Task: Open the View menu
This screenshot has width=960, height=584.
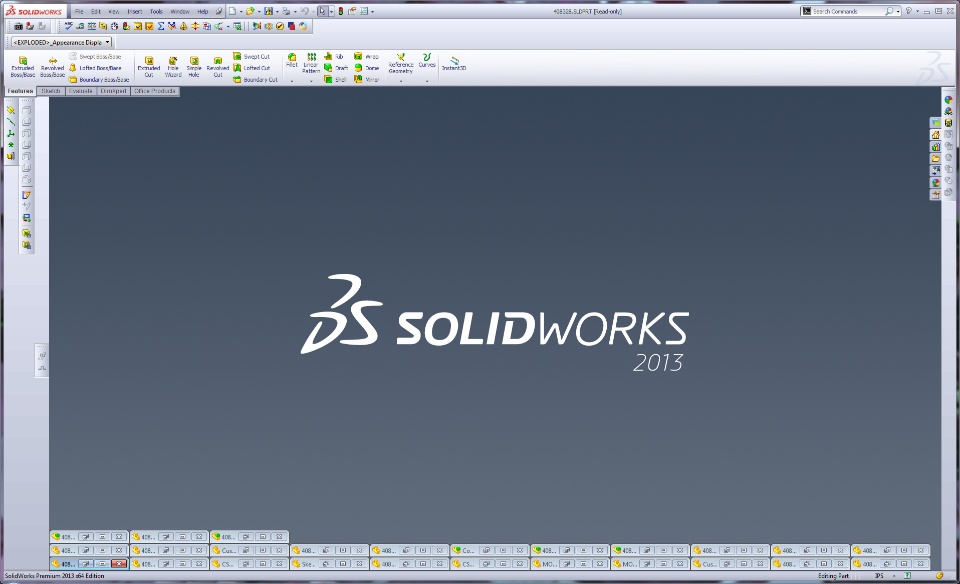Action: (x=114, y=12)
